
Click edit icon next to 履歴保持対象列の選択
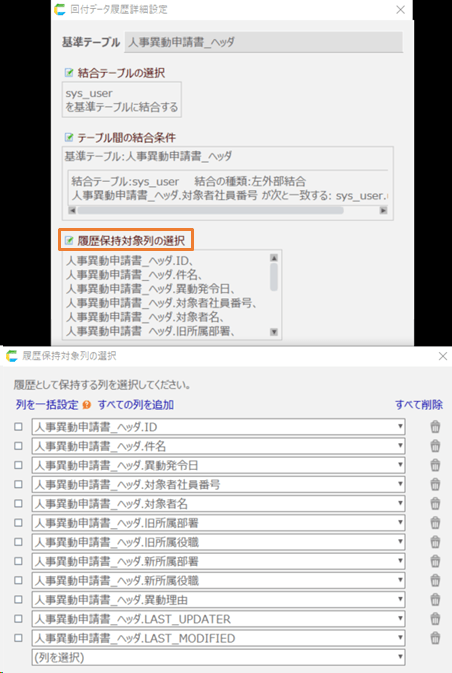point(69,240)
